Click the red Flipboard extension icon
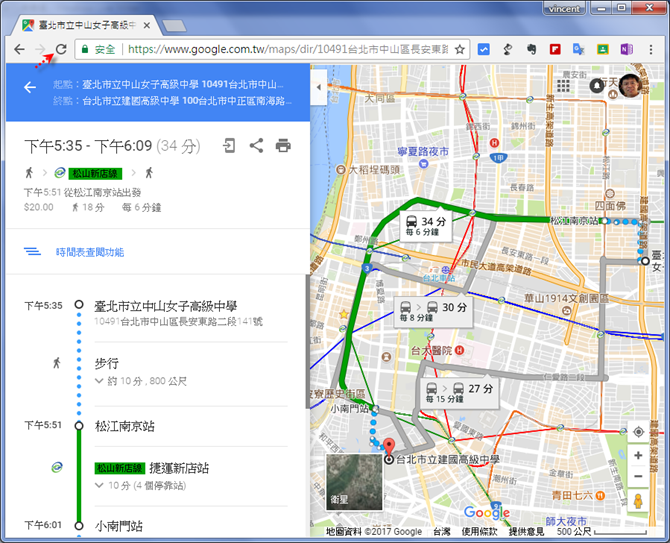Image resolution: width=670 pixels, height=543 pixels. tap(555, 50)
